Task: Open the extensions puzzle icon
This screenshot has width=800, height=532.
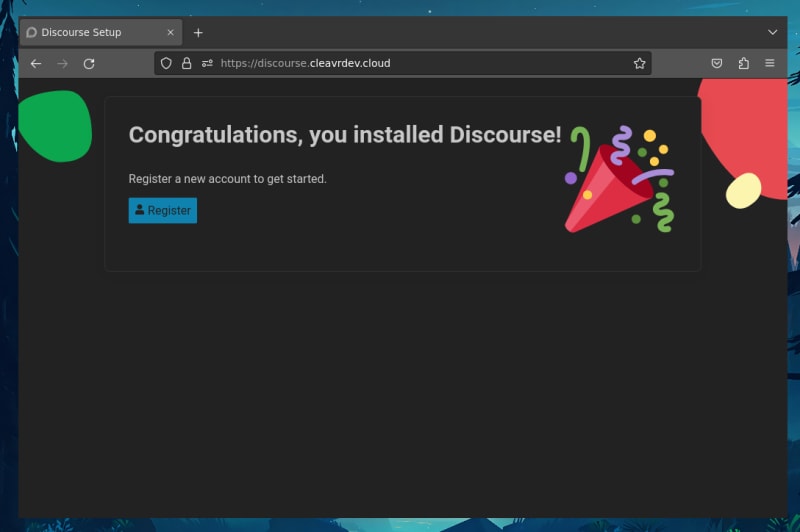Action: [743, 63]
